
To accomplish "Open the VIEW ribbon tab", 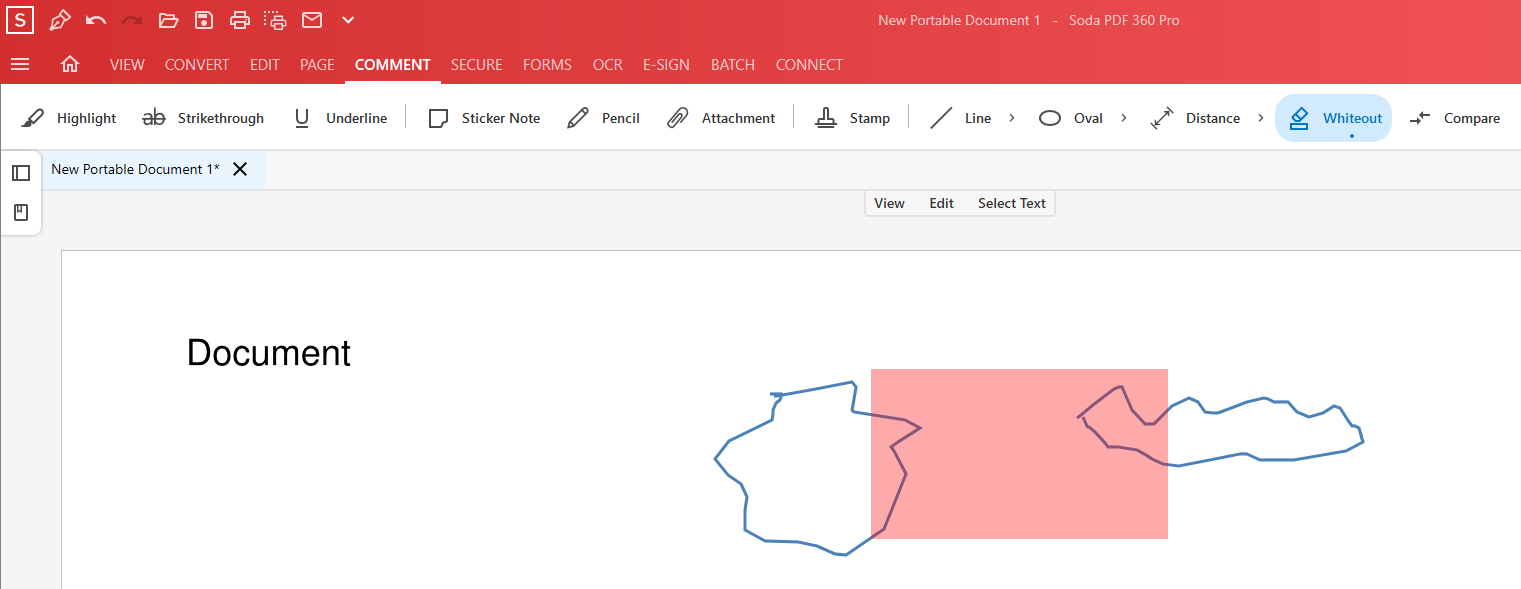I will pos(127,64).
